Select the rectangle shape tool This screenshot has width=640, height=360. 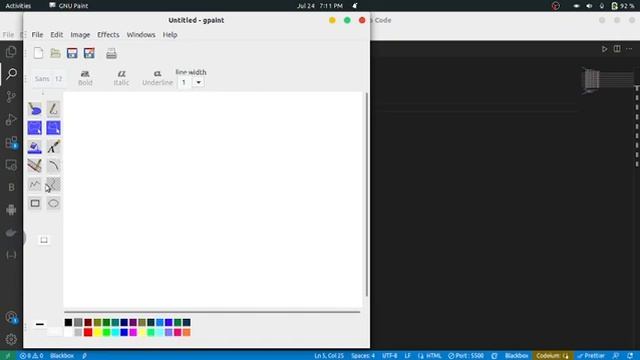(35, 203)
